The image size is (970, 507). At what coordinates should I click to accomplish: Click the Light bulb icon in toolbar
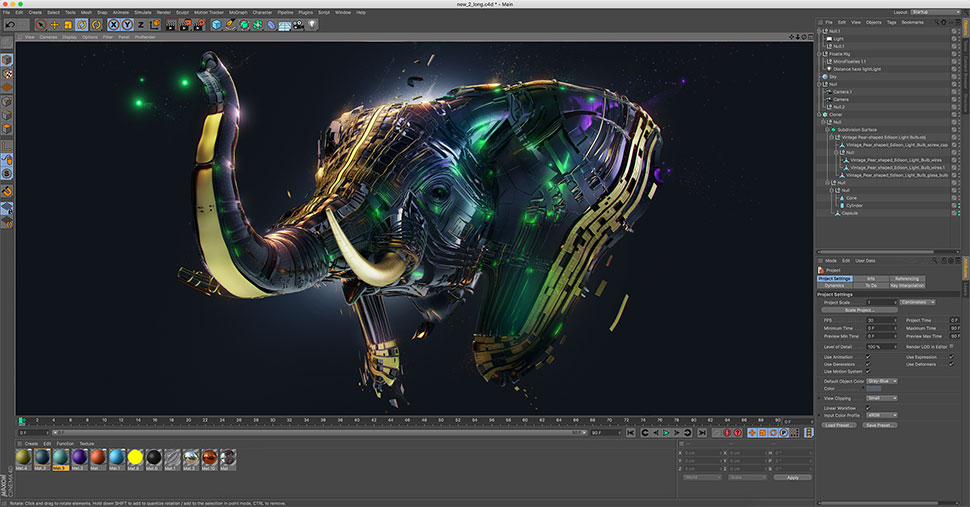tap(313, 25)
